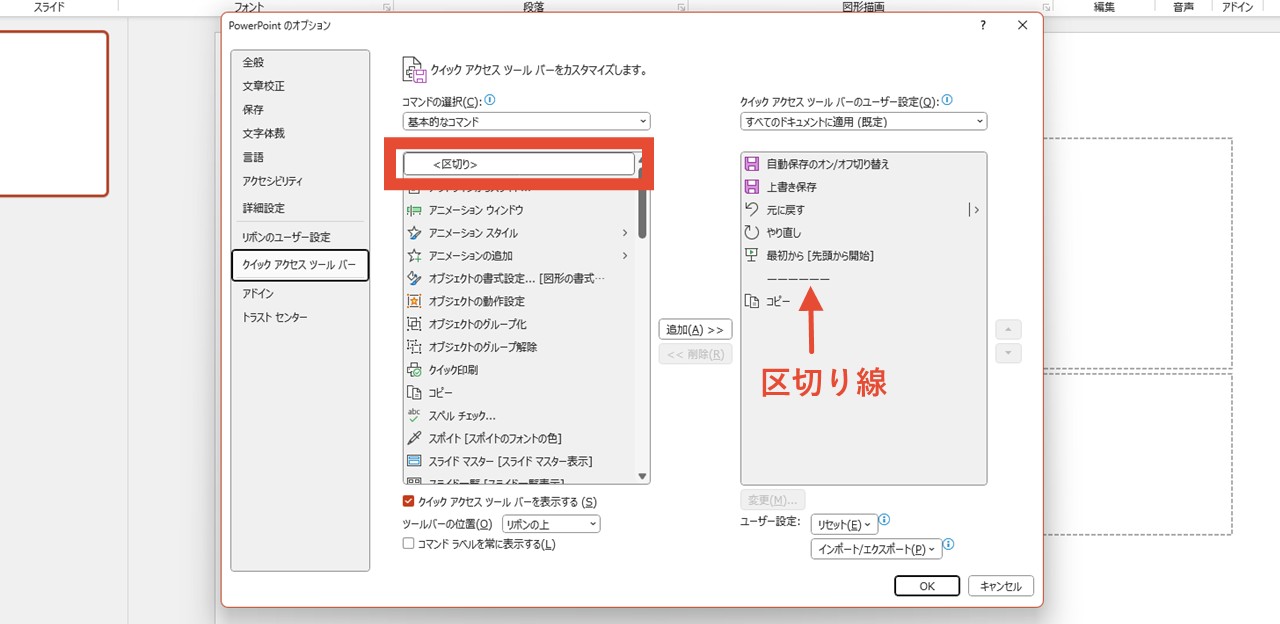1280x624 pixels.
Task: Click the オブジェクトの書式設定 icon
Action: click(x=414, y=278)
